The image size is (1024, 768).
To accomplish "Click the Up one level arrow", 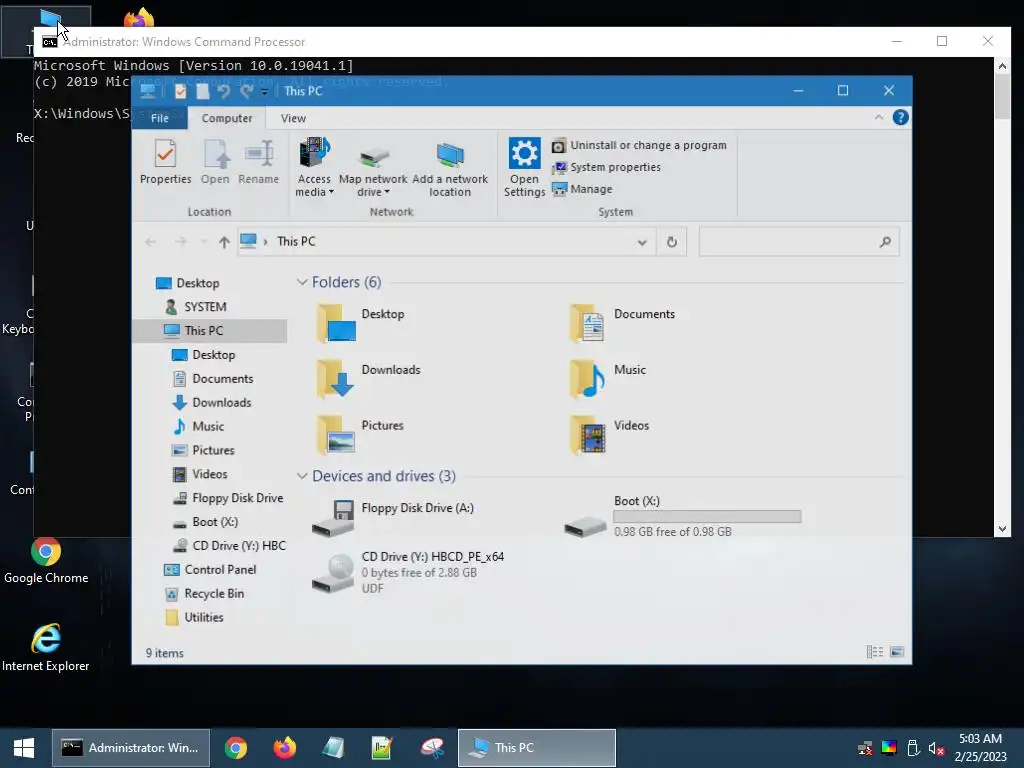I will 224,242.
